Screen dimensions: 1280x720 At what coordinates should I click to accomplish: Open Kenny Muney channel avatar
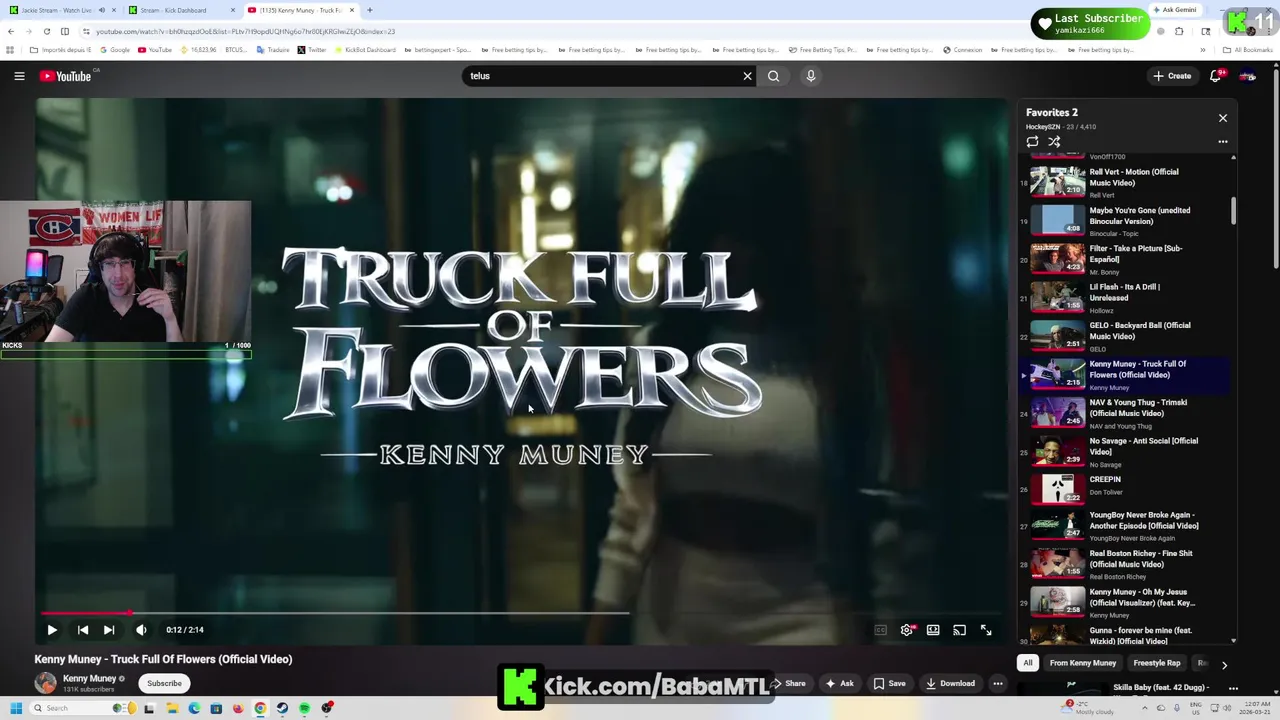[x=46, y=683]
